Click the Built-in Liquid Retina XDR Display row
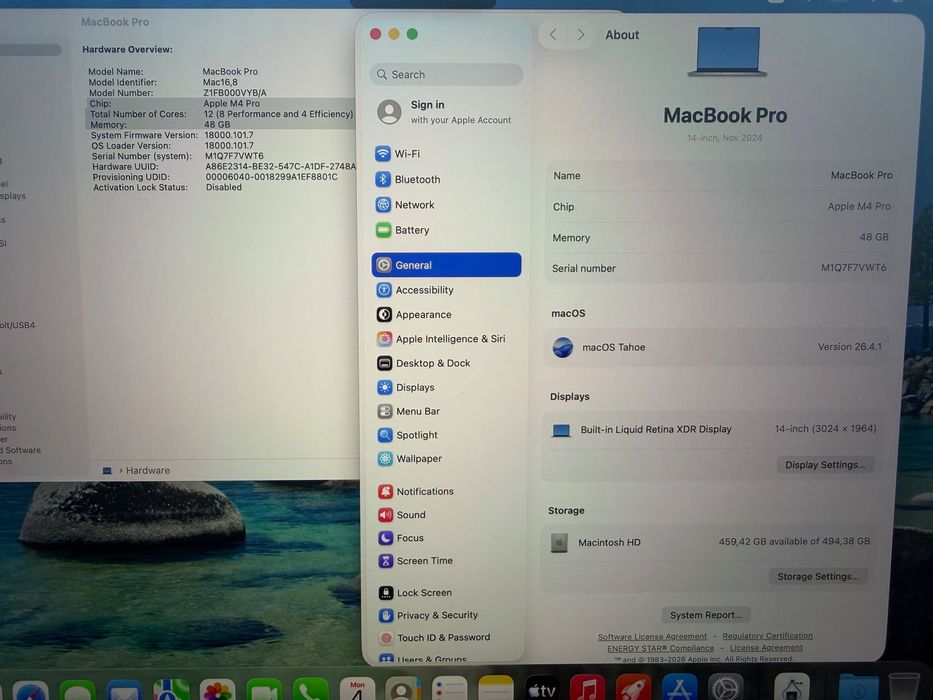The height and width of the screenshot is (700, 933). point(715,429)
